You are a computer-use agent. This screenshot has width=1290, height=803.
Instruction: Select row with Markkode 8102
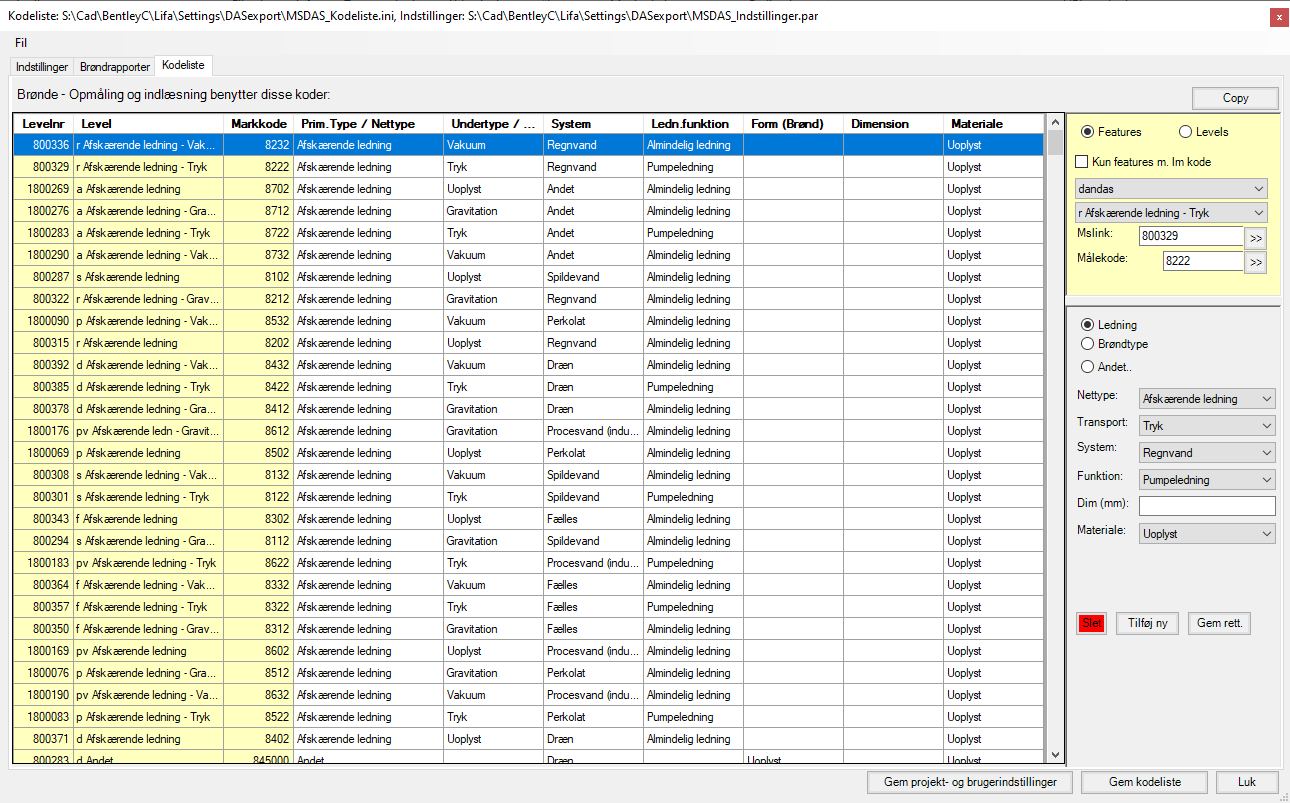(528, 277)
